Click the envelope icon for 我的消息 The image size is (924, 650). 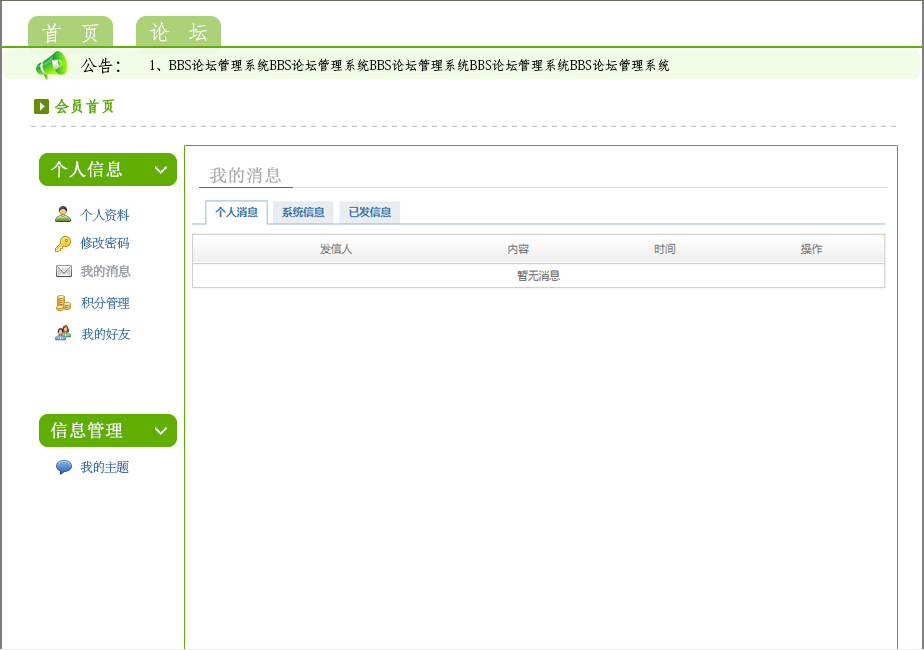point(64,271)
